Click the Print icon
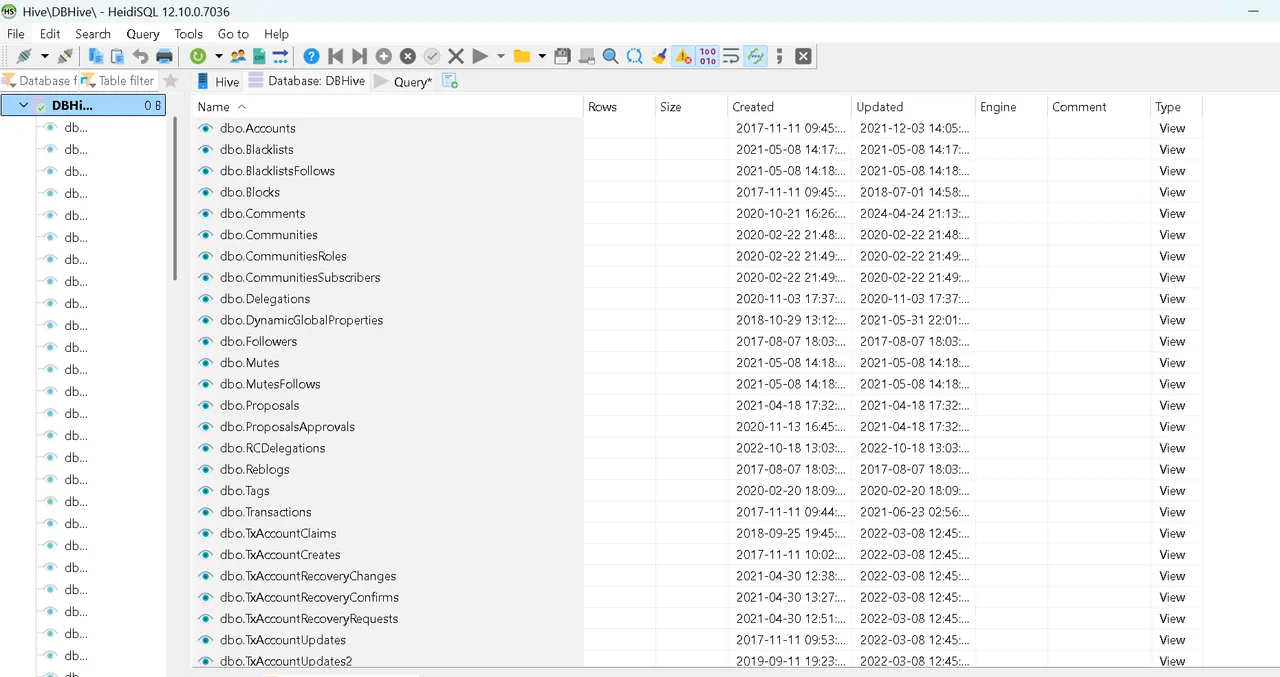Image resolution: width=1280 pixels, height=677 pixels. pos(164,56)
